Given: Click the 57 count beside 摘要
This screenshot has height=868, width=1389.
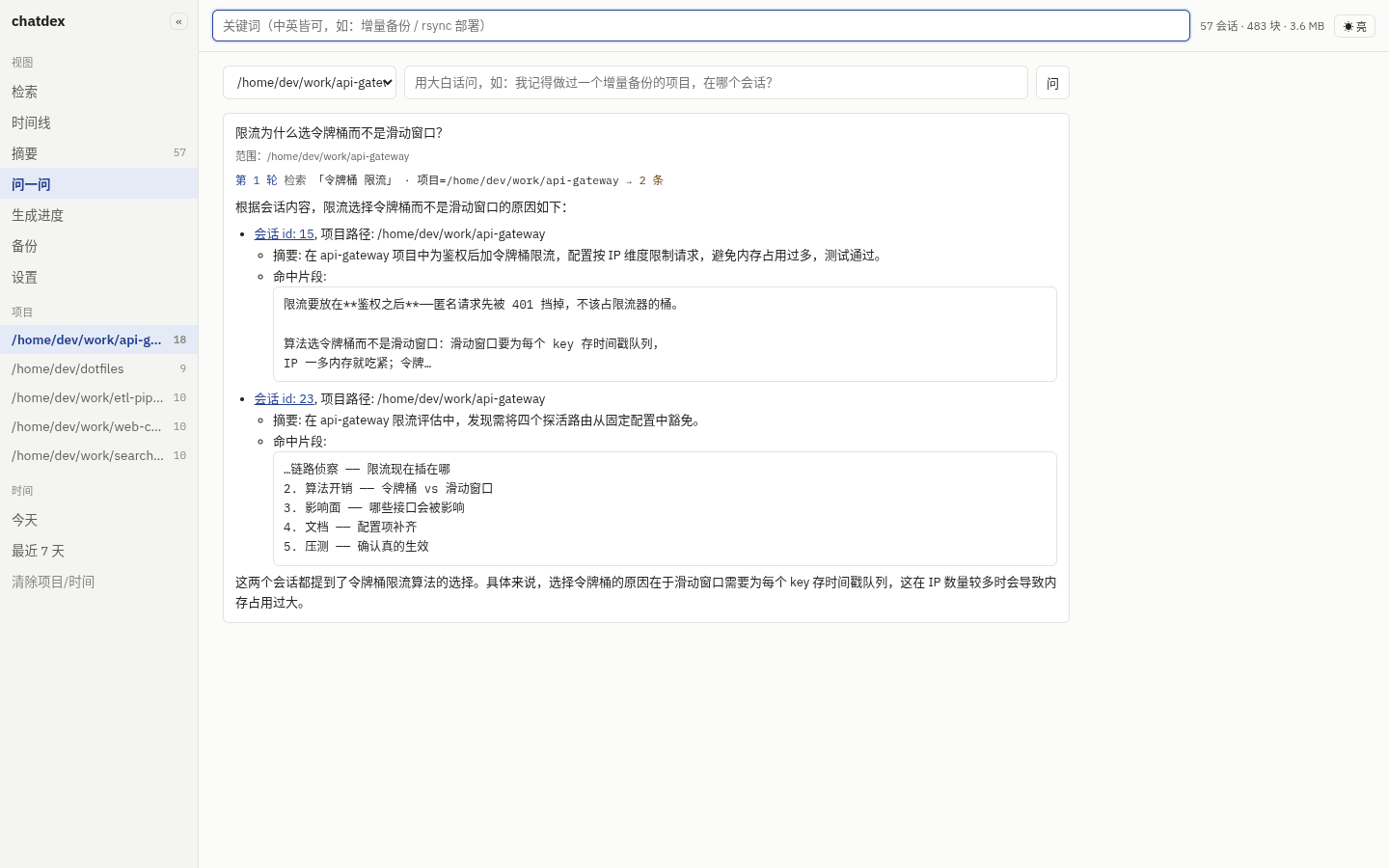Looking at the screenshot, I should pos(179,152).
